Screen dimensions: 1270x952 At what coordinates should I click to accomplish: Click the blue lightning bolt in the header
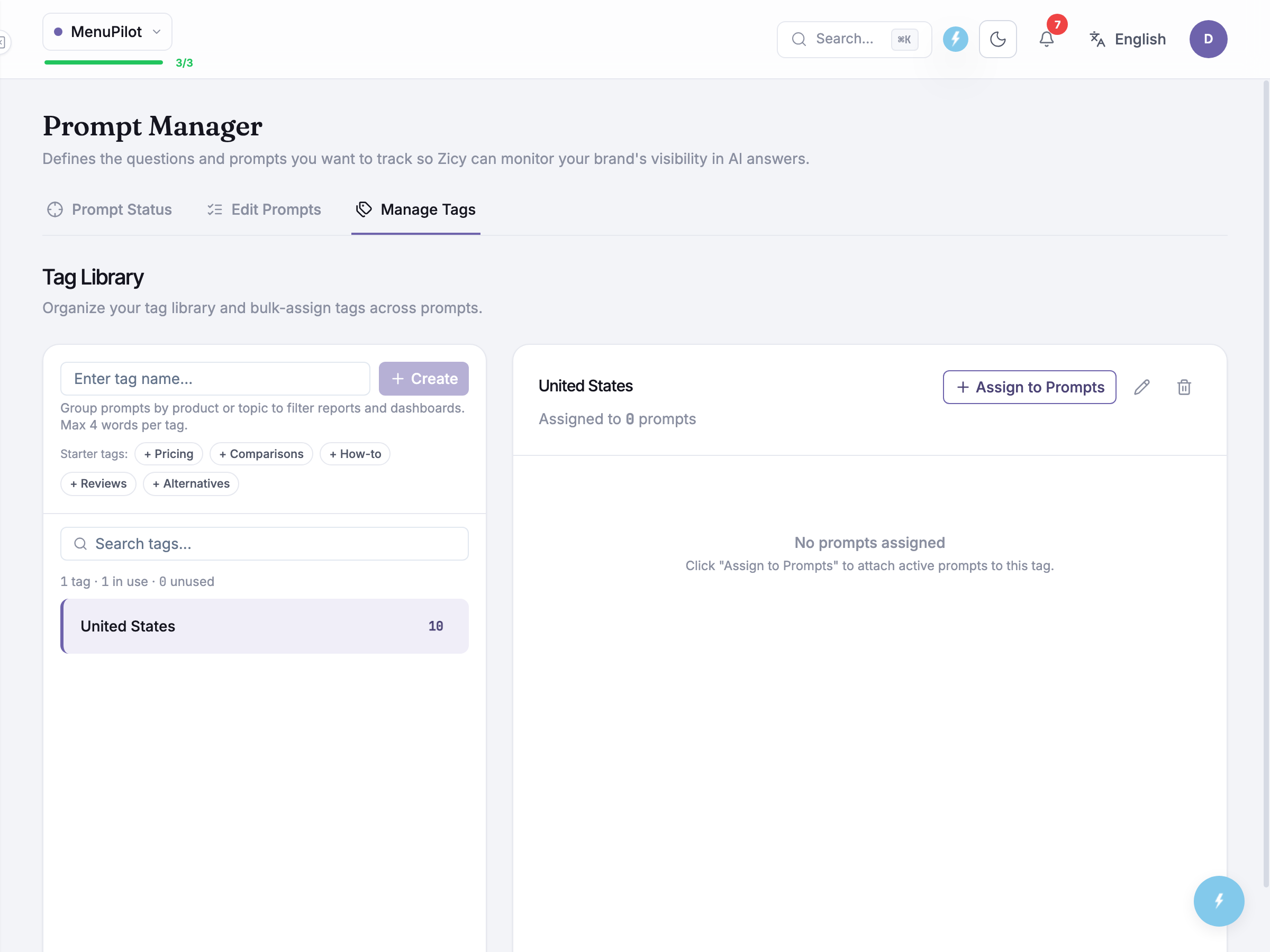tap(955, 40)
